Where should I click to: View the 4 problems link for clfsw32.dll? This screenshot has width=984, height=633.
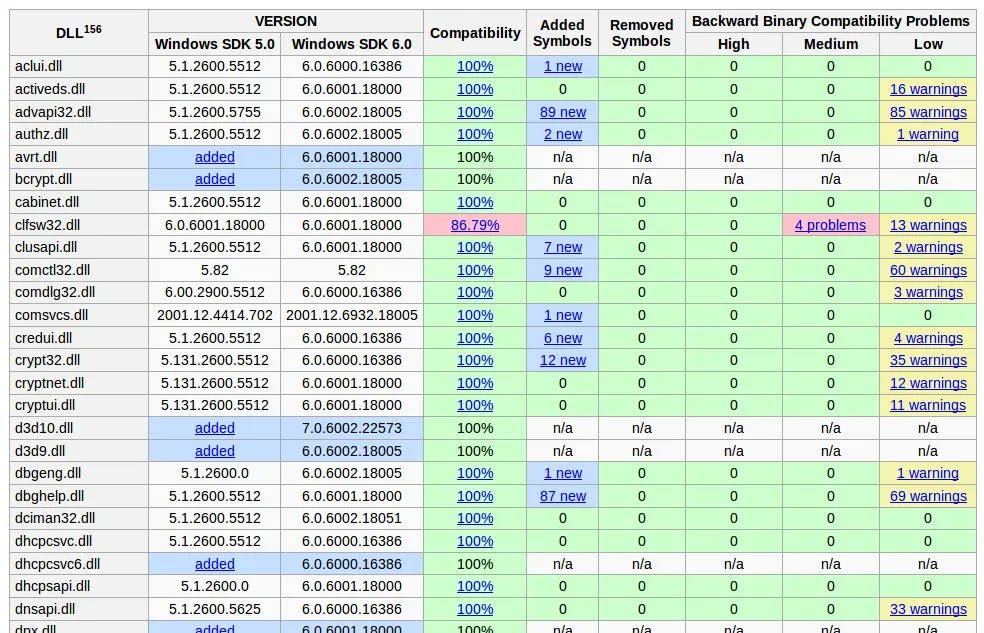point(830,225)
